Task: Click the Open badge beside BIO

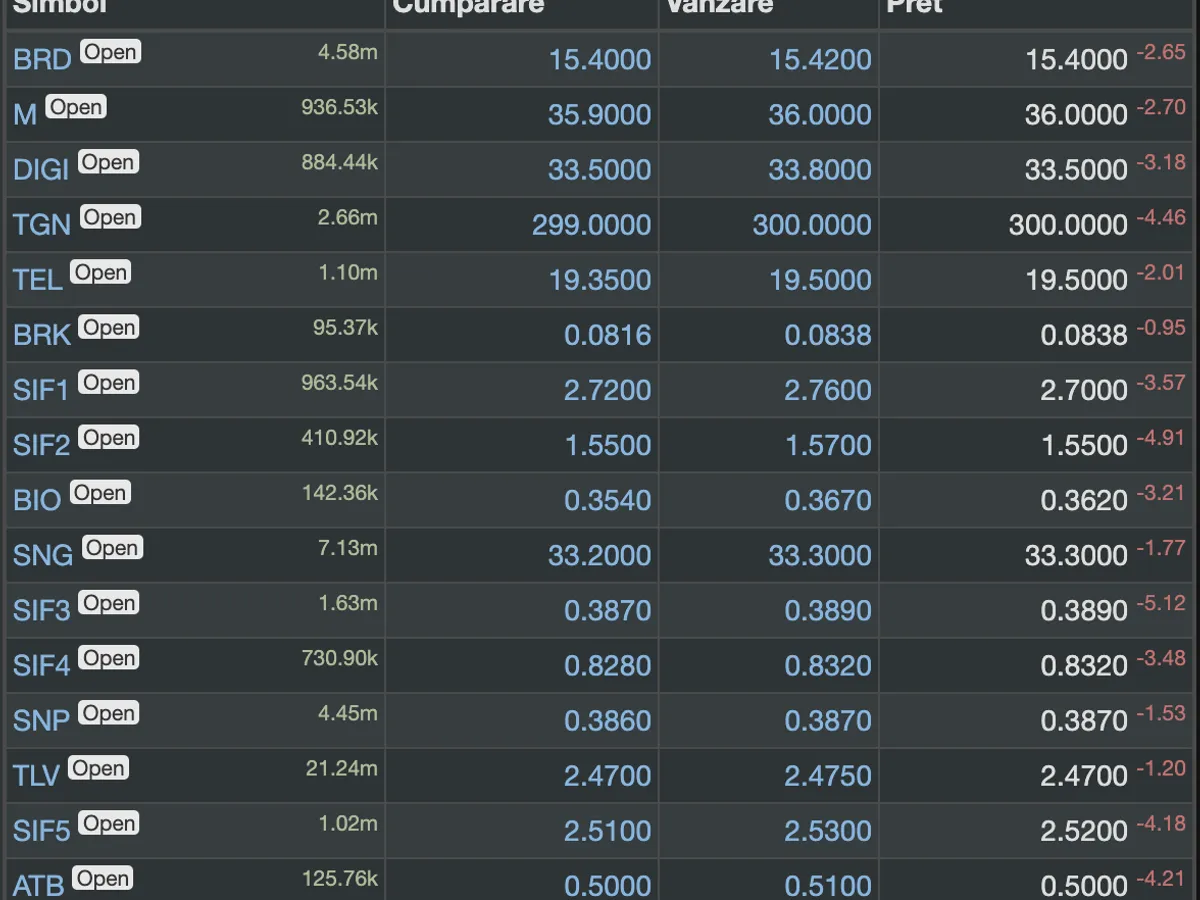Action: pos(100,493)
